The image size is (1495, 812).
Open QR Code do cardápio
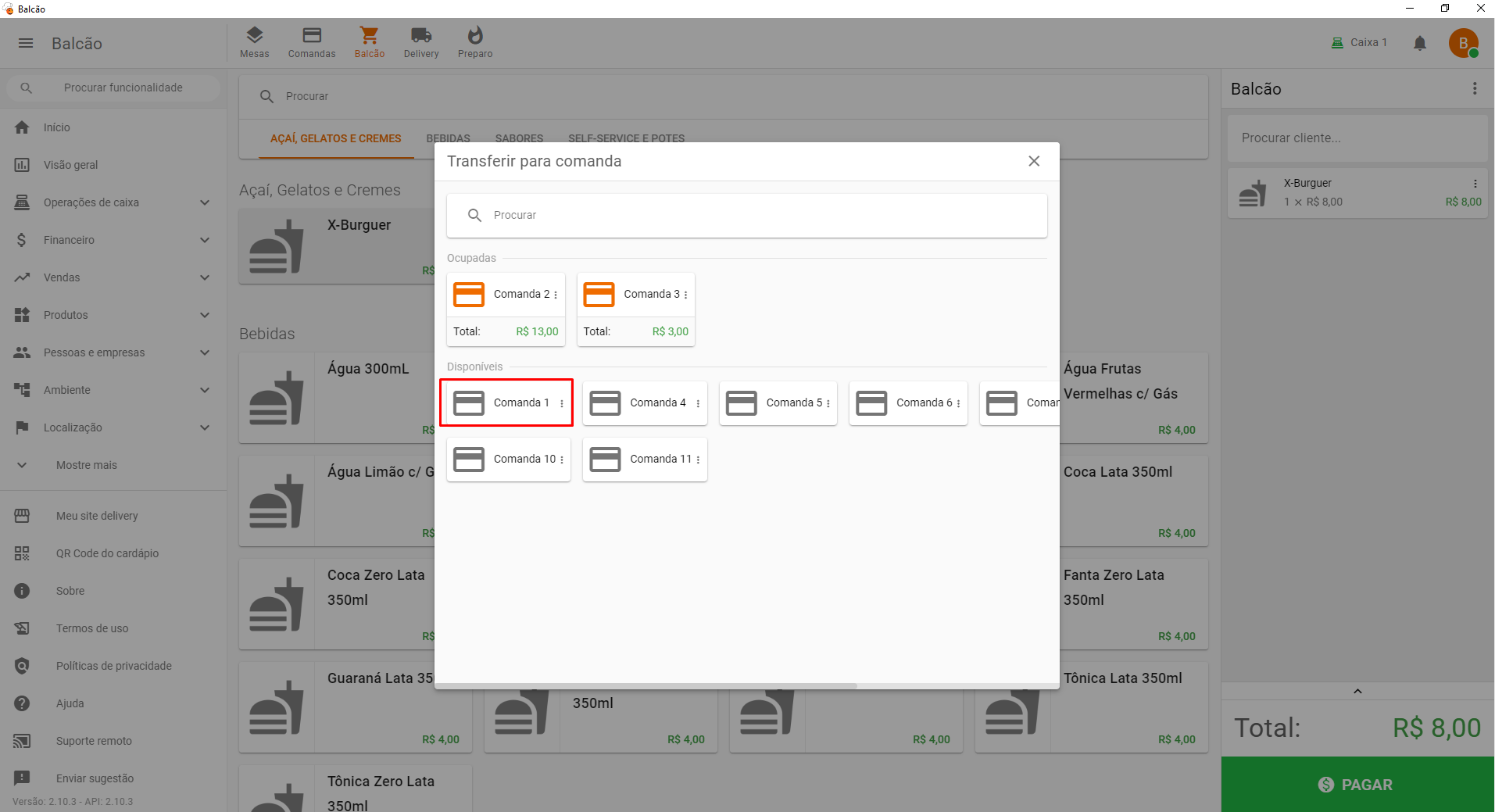click(x=113, y=553)
